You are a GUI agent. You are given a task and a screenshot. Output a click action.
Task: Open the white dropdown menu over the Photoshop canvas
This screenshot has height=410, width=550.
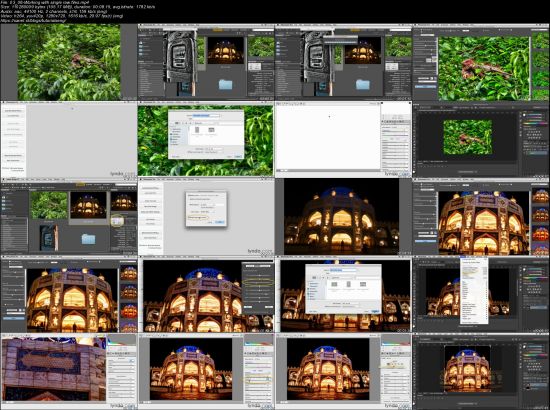tap(474, 291)
